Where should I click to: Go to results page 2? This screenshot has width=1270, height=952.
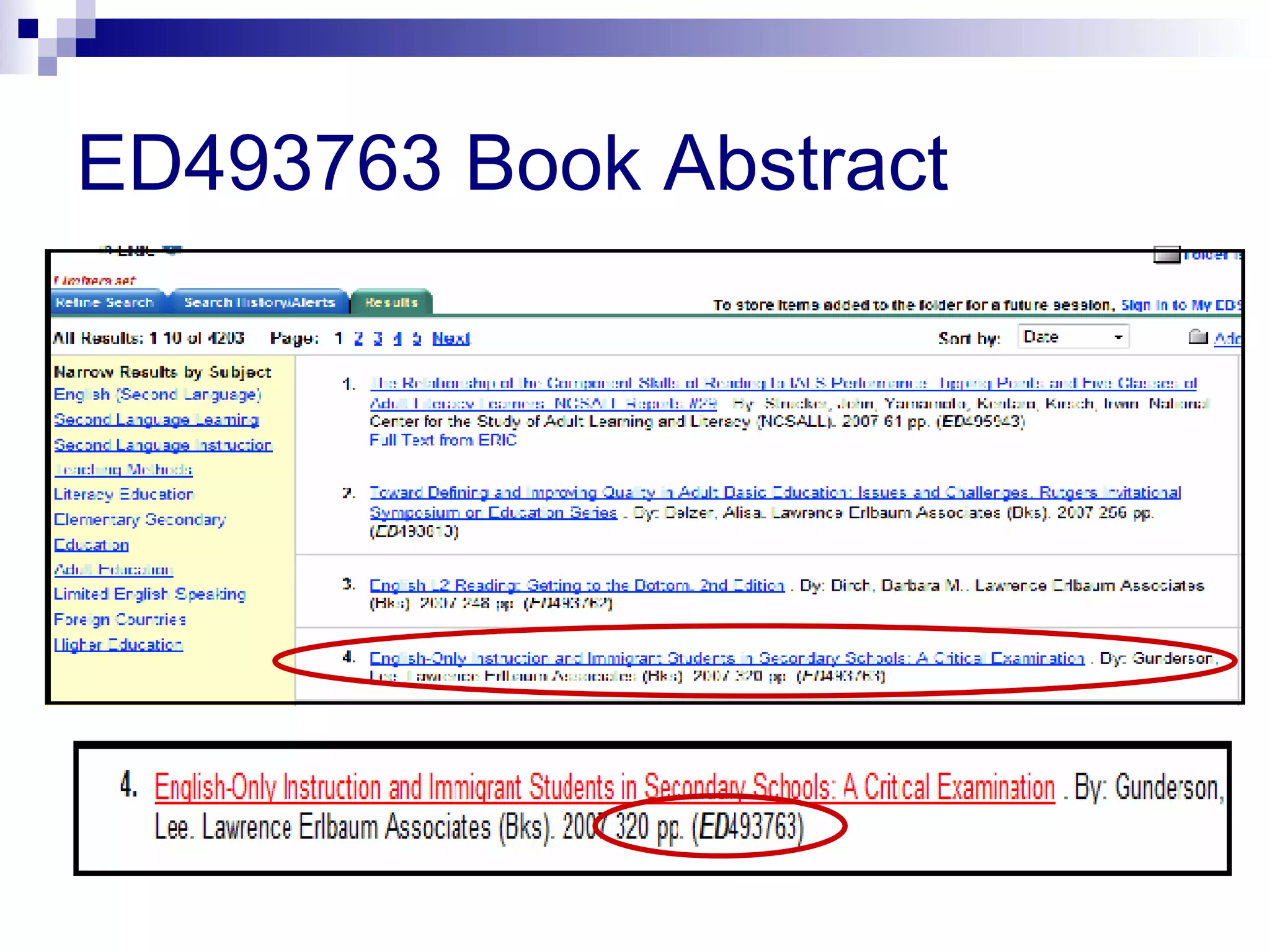358,338
